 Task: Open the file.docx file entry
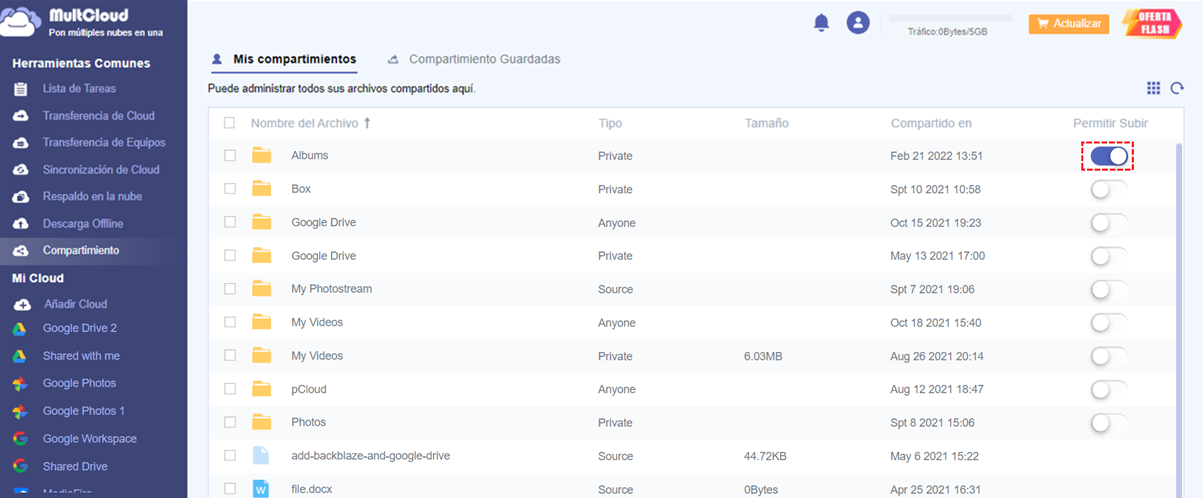pos(313,489)
